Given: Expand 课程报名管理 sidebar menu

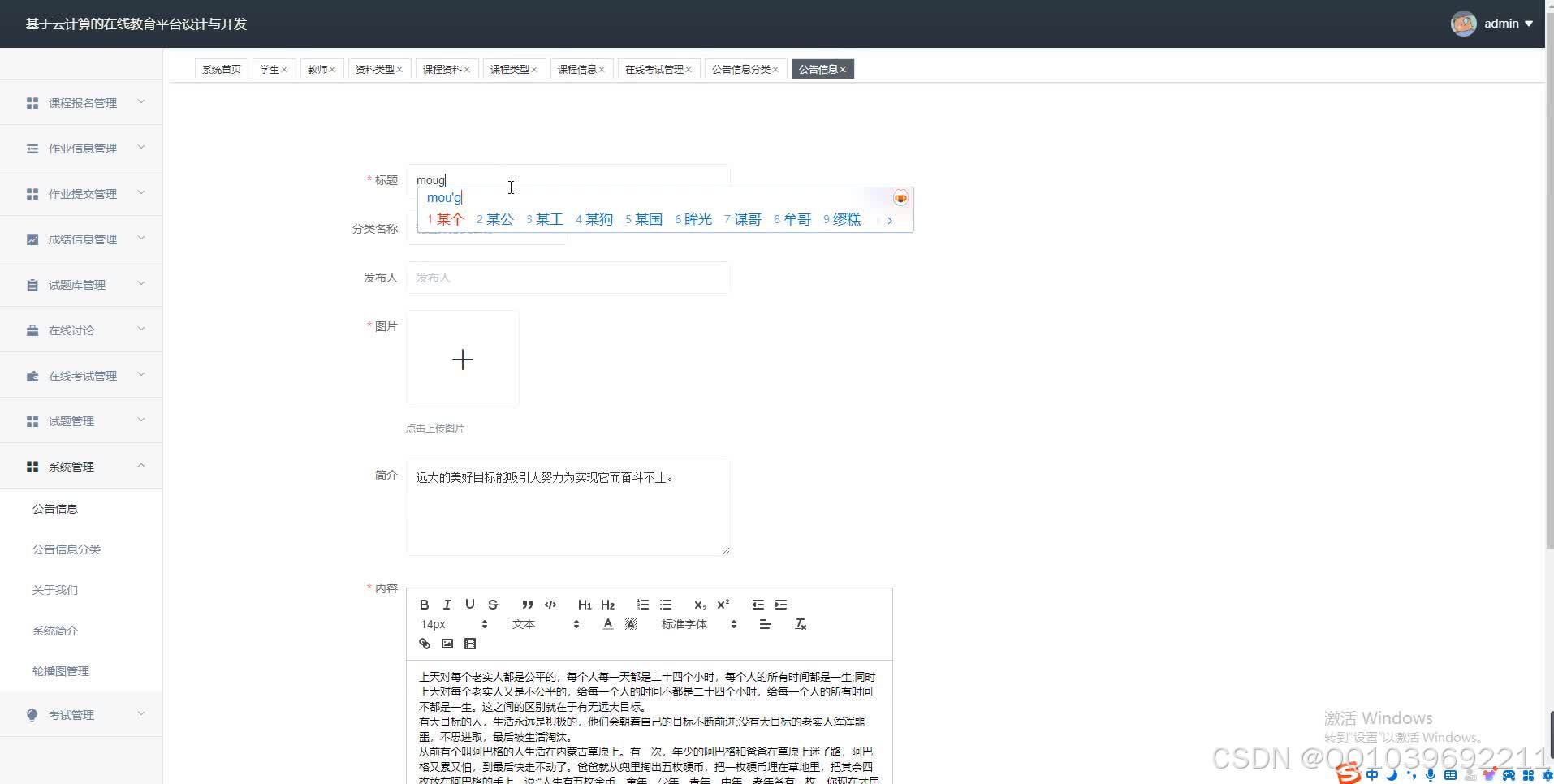Looking at the screenshot, I should (81, 103).
